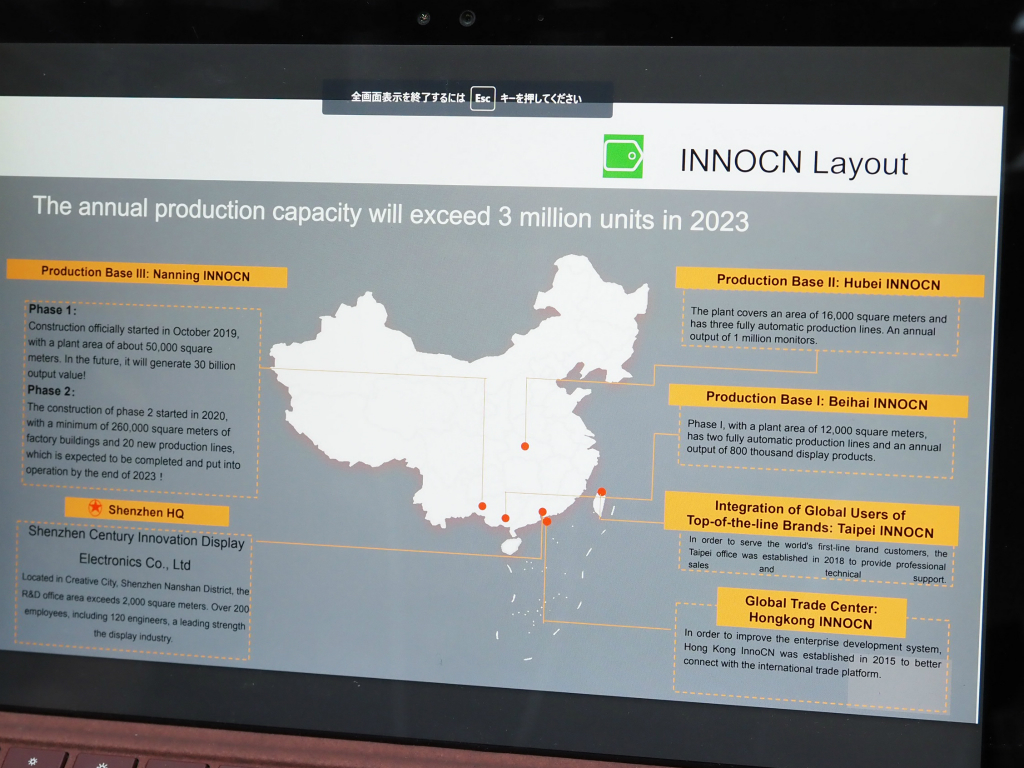Click the Production Base I: Beihai INNOCN label
The width and height of the screenshot is (1024, 768).
817,400
